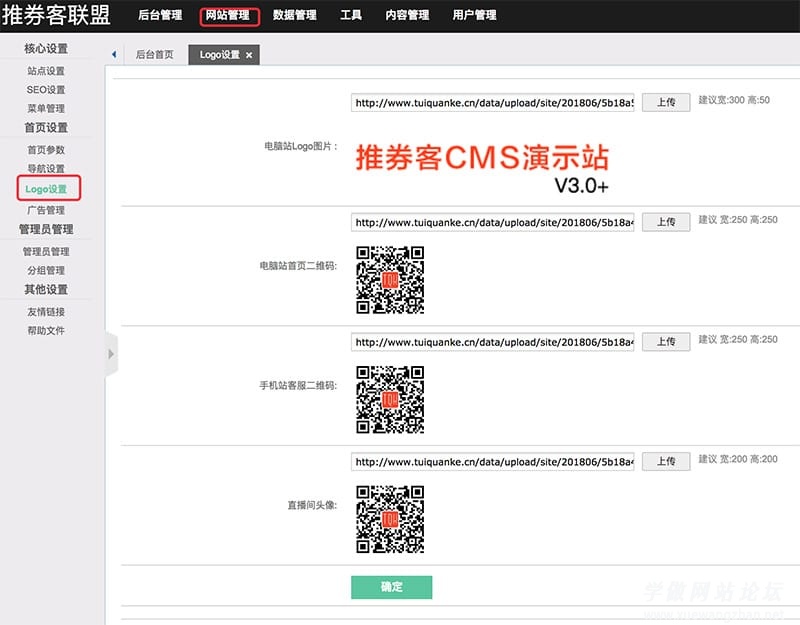Open 站点设置 in the sidebar
This screenshot has height=625, width=800.
pyautogui.click(x=46, y=71)
